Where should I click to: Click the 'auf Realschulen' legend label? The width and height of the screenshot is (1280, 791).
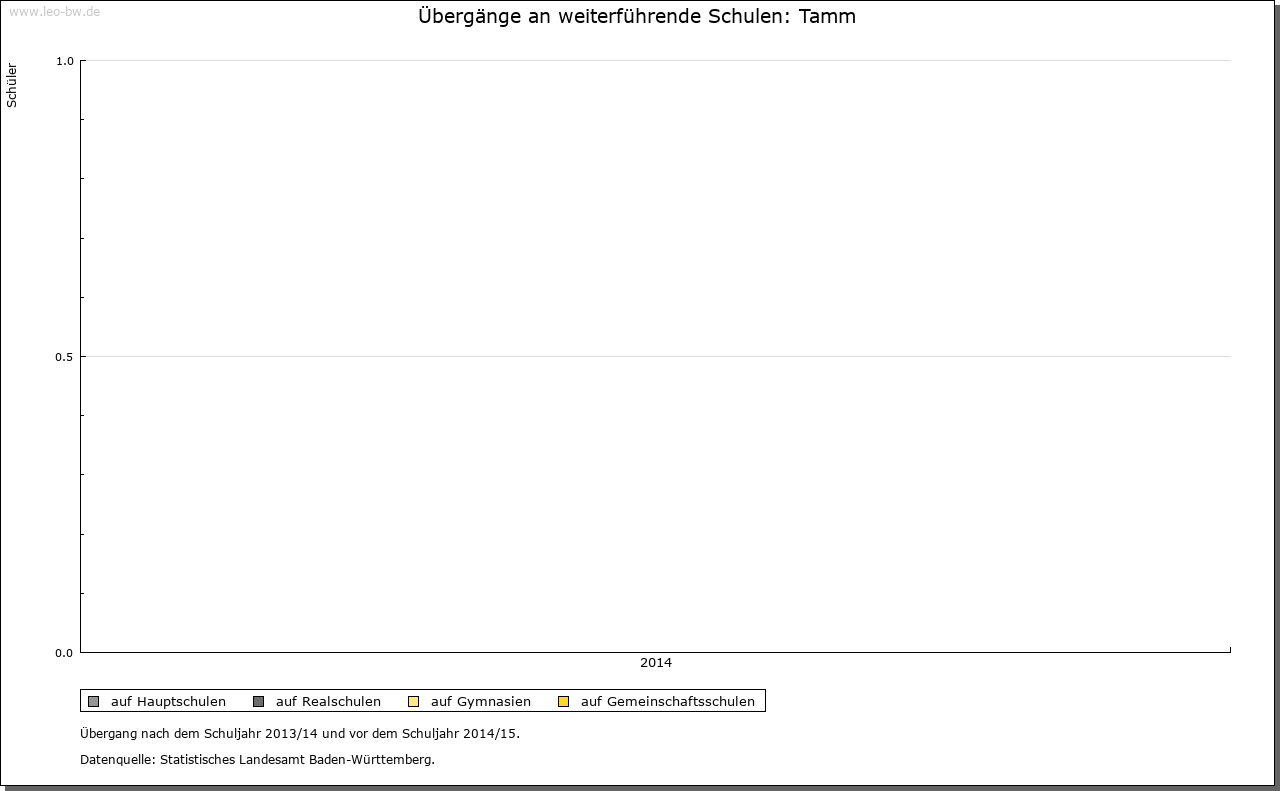(328, 701)
